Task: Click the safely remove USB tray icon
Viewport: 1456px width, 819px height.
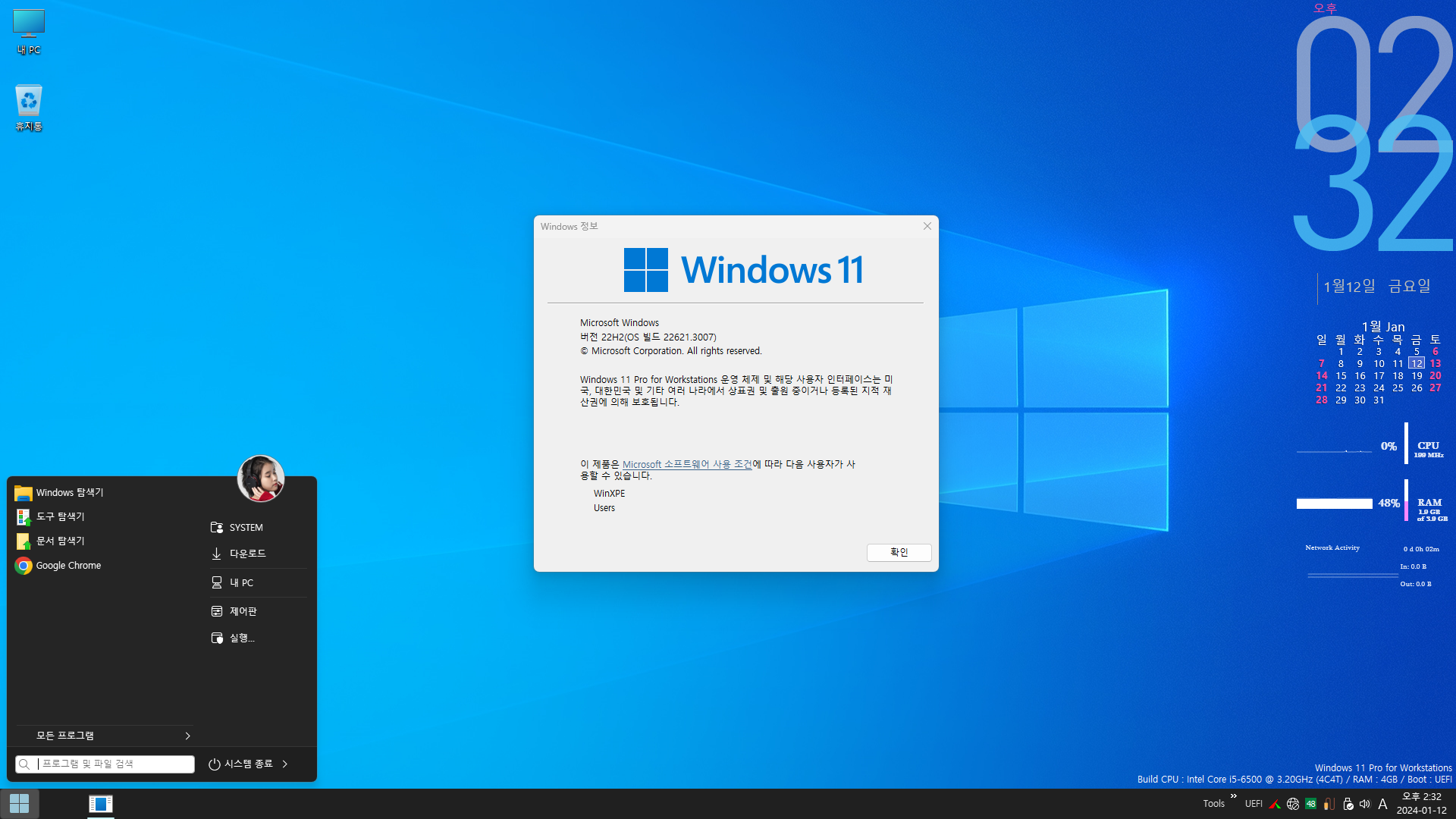Action: (1347, 804)
